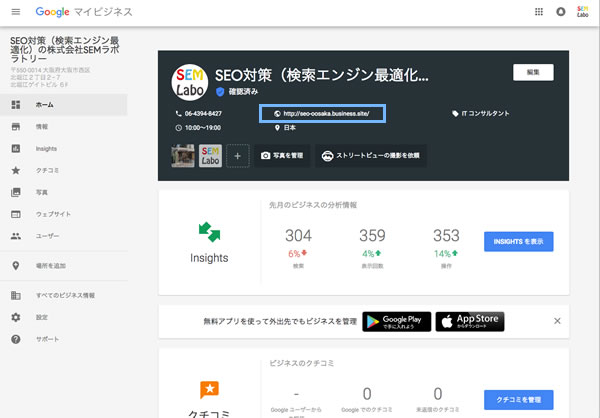Screen dimensions: 600x418
Task: Open the ホーム menu item
Action: 64,104
